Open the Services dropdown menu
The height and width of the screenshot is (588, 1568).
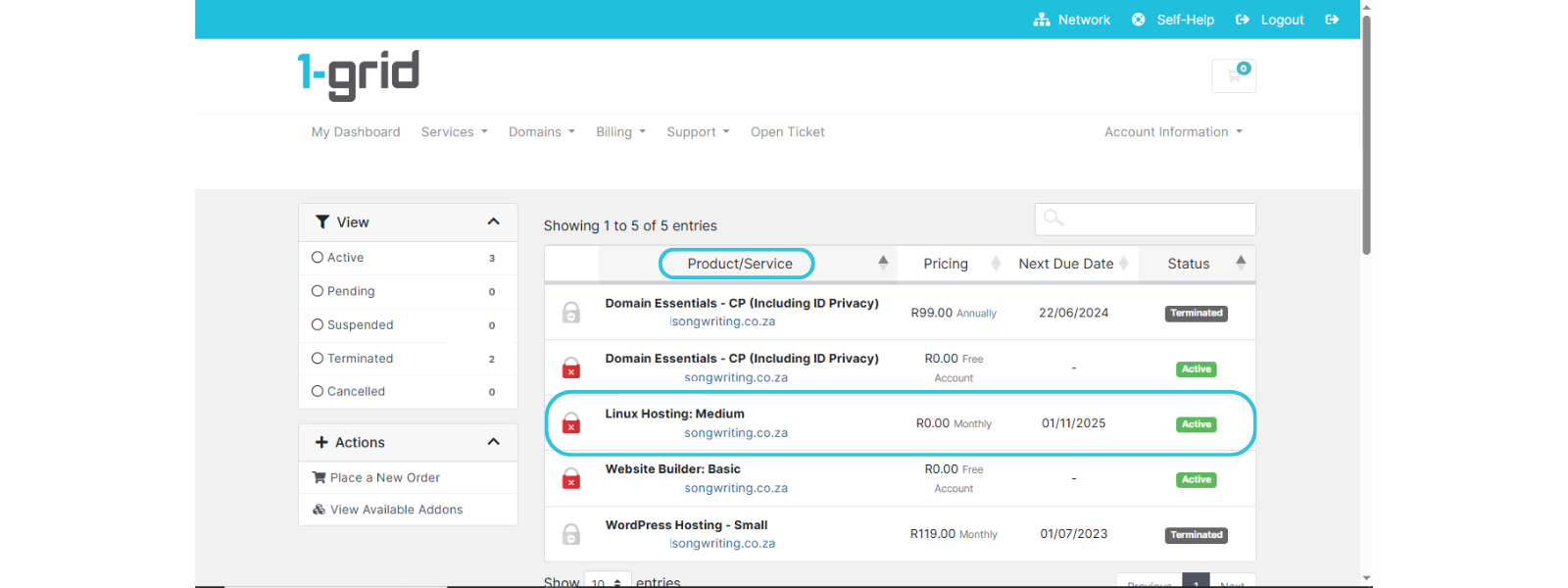coord(454,132)
